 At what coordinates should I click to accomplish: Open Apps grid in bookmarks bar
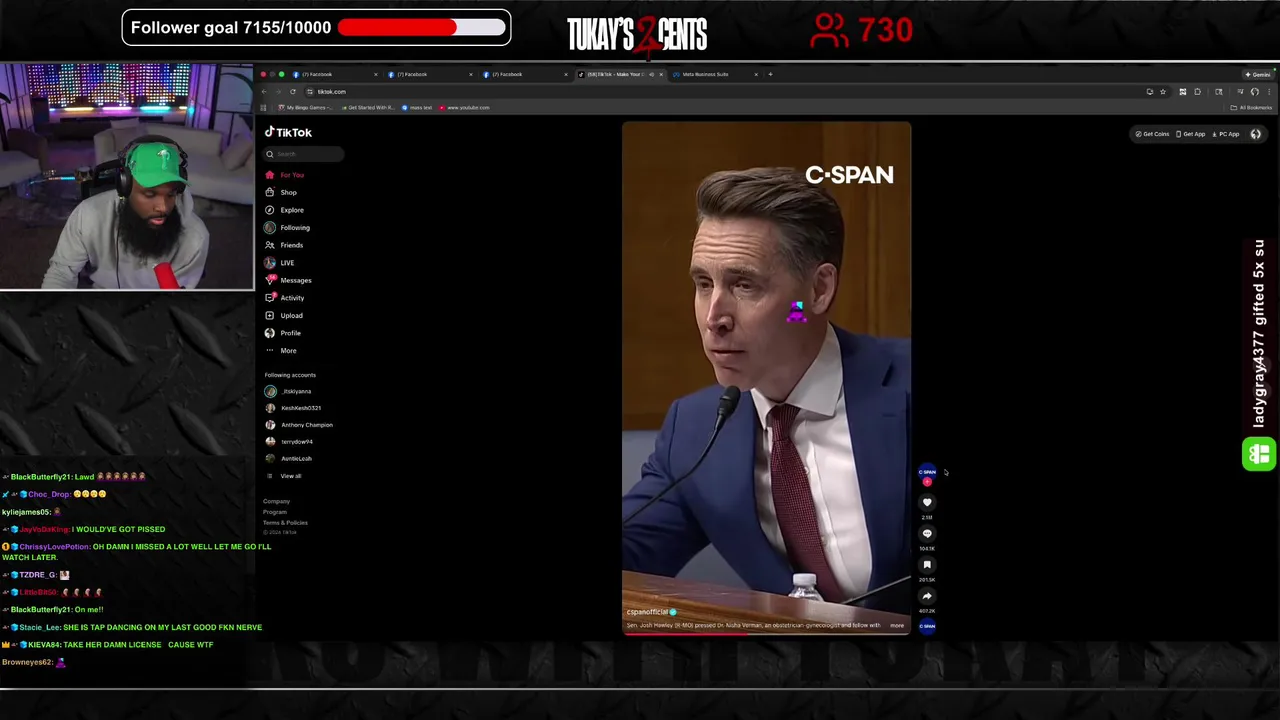(264, 108)
